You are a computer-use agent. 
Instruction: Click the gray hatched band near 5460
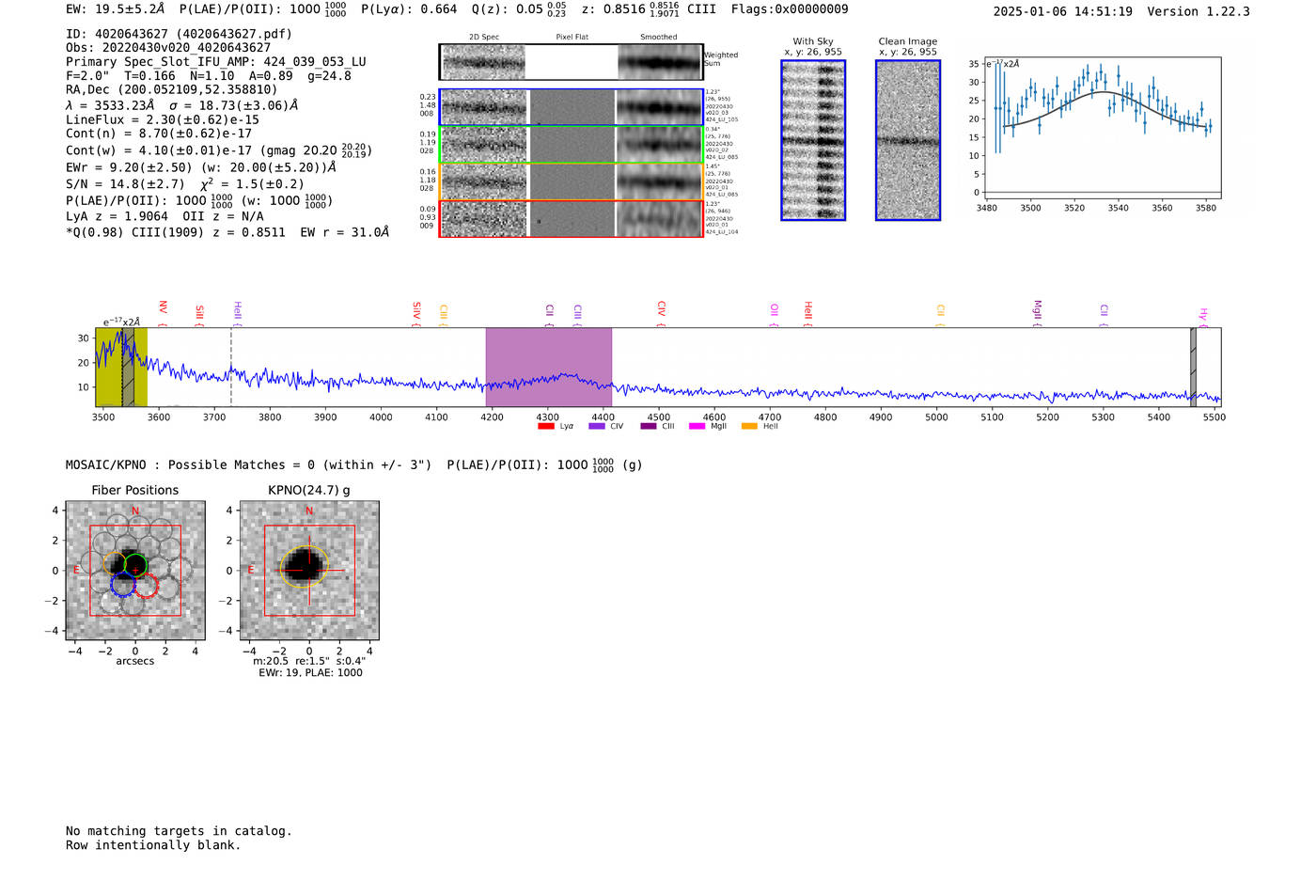(x=1193, y=367)
